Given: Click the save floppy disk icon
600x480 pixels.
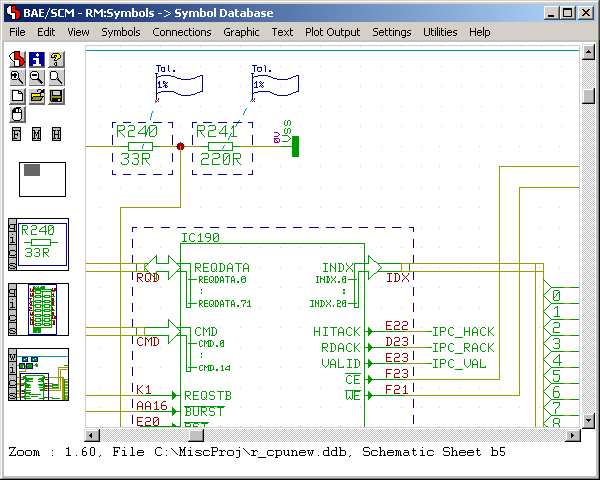Looking at the screenshot, I should [x=56, y=96].
